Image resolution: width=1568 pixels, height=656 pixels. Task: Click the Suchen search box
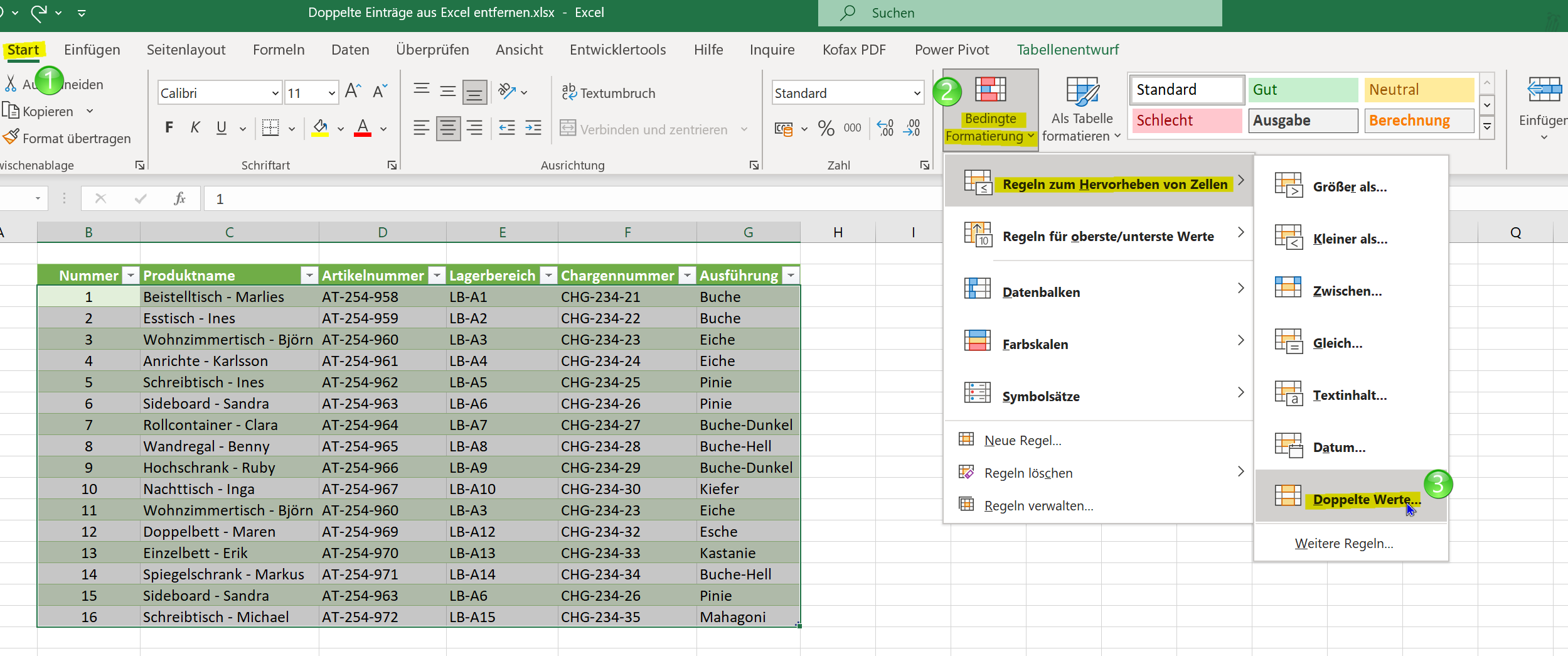tap(1020, 13)
